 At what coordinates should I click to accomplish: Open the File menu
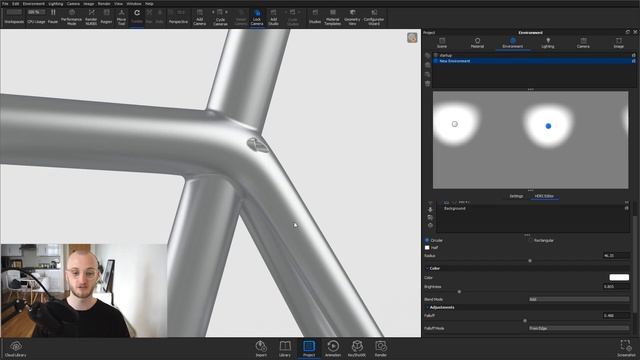tap(5, 4)
